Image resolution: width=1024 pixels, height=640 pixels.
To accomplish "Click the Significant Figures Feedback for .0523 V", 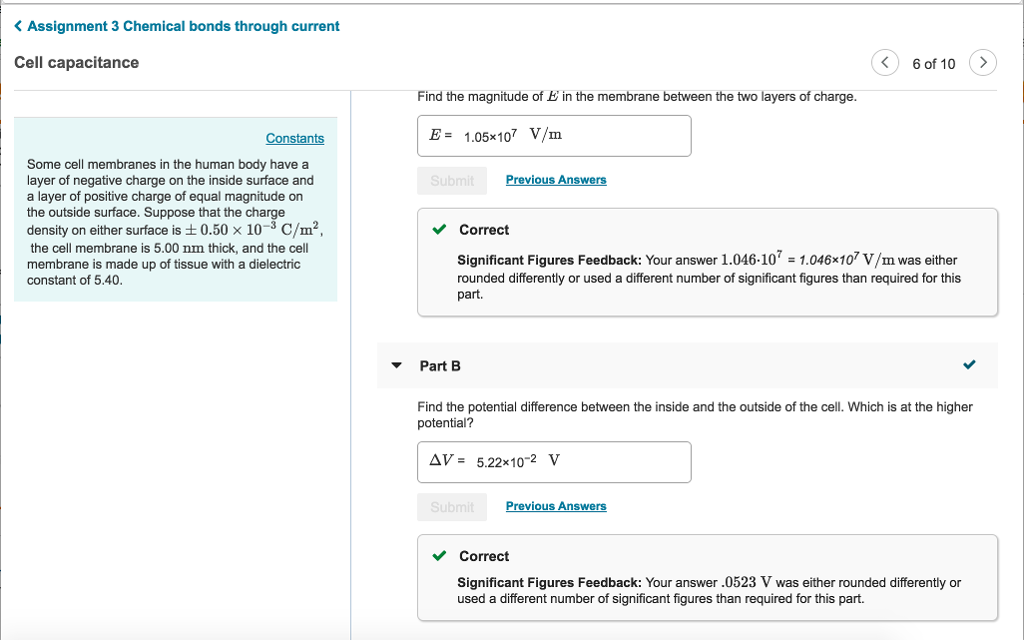I will point(708,590).
